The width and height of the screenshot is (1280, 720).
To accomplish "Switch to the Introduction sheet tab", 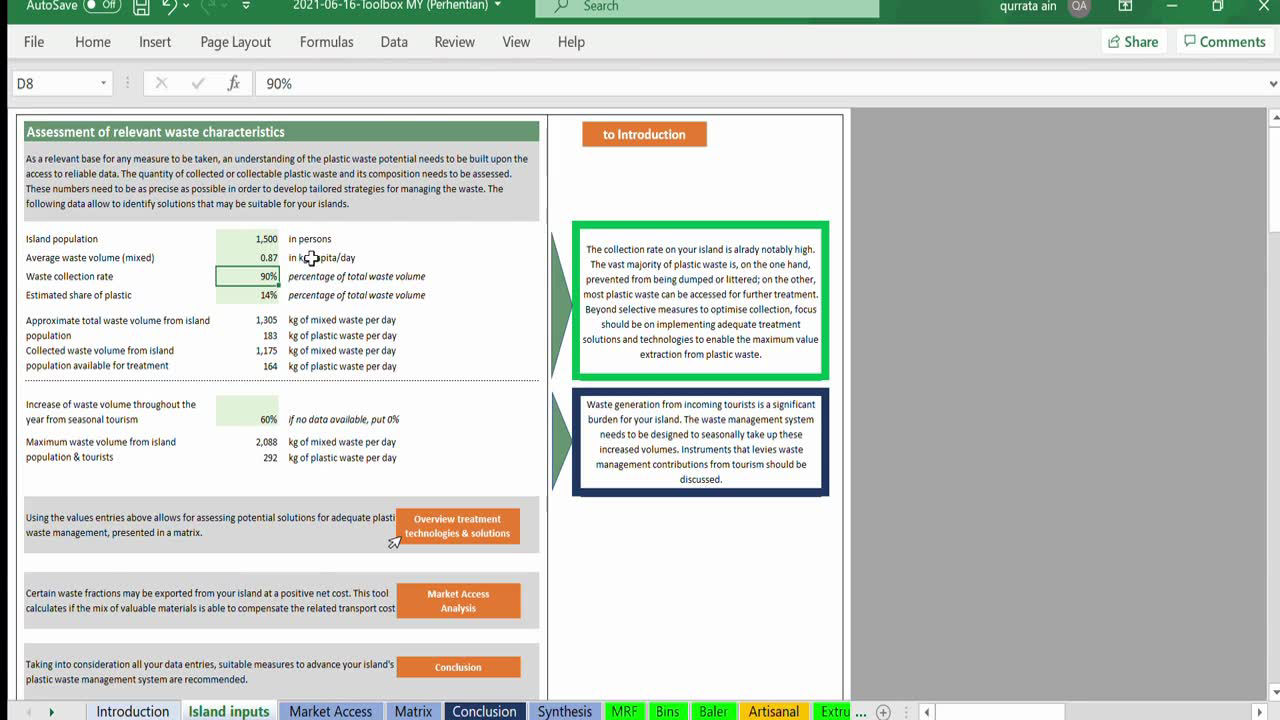I will coord(132,711).
